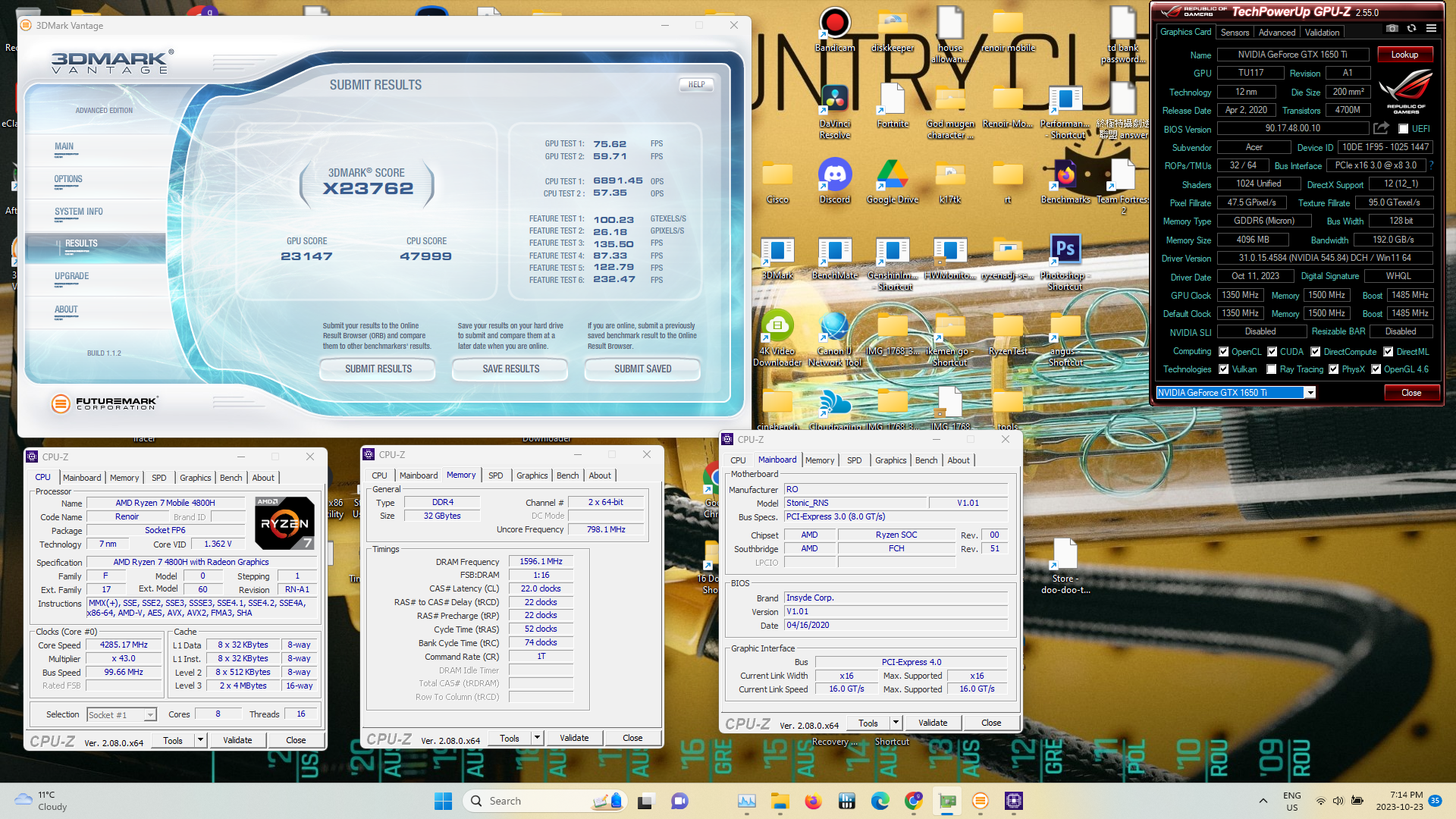The image size is (1456, 819).
Task: Switch to the Sensors tab in GPU-Z
Action: click(1235, 33)
